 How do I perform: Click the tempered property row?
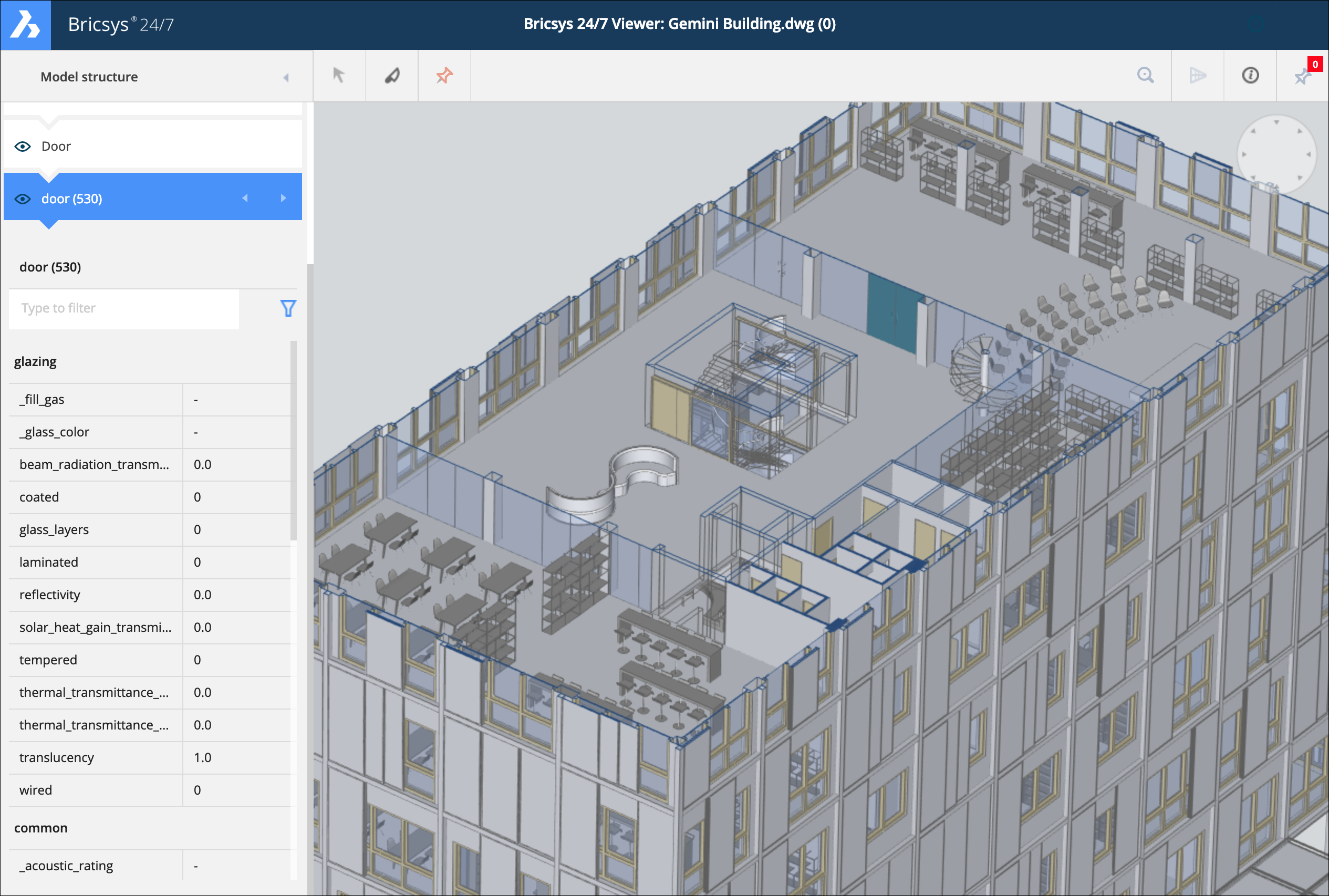(x=150, y=660)
